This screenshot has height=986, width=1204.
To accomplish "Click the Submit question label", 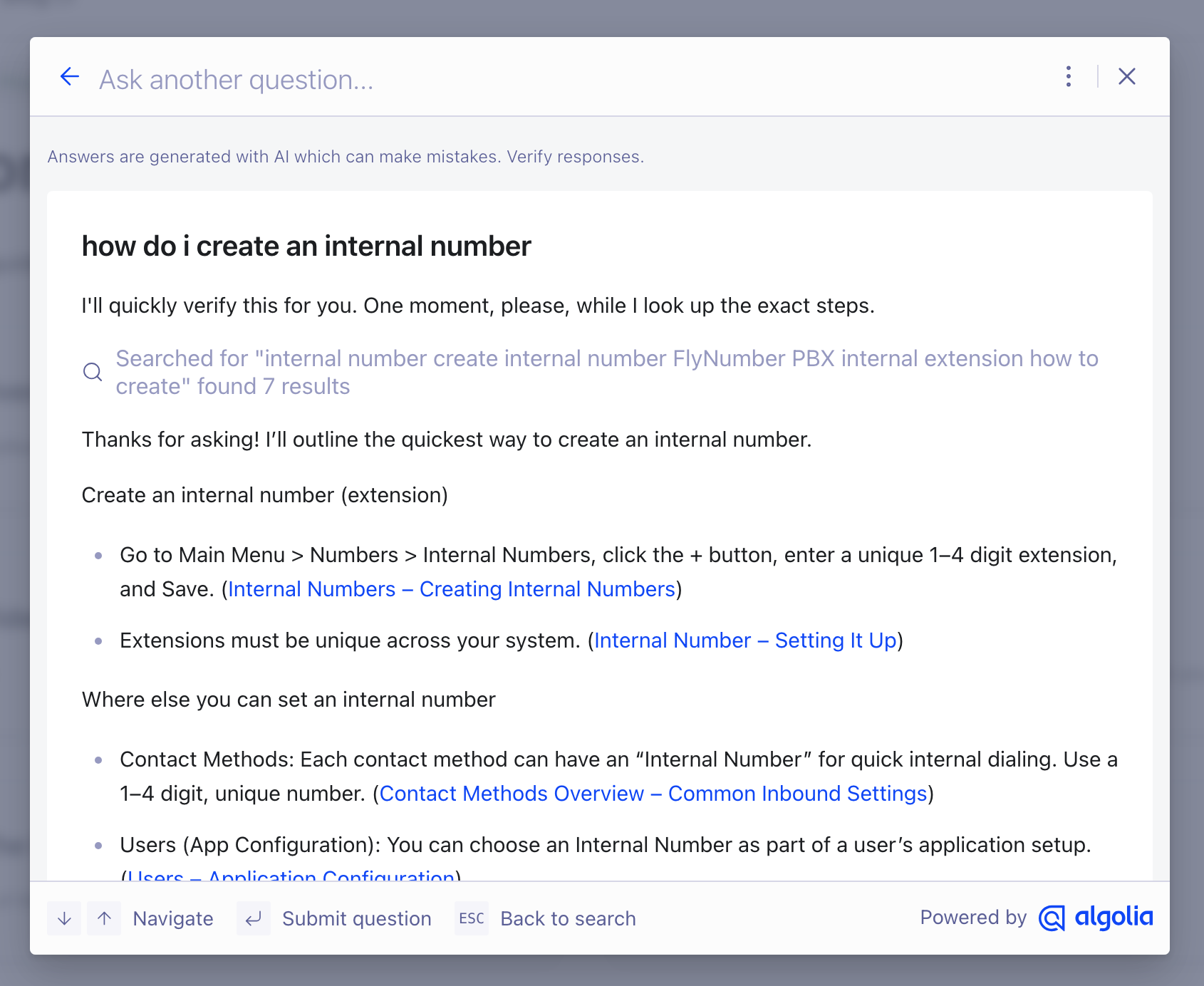I will [x=356, y=919].
